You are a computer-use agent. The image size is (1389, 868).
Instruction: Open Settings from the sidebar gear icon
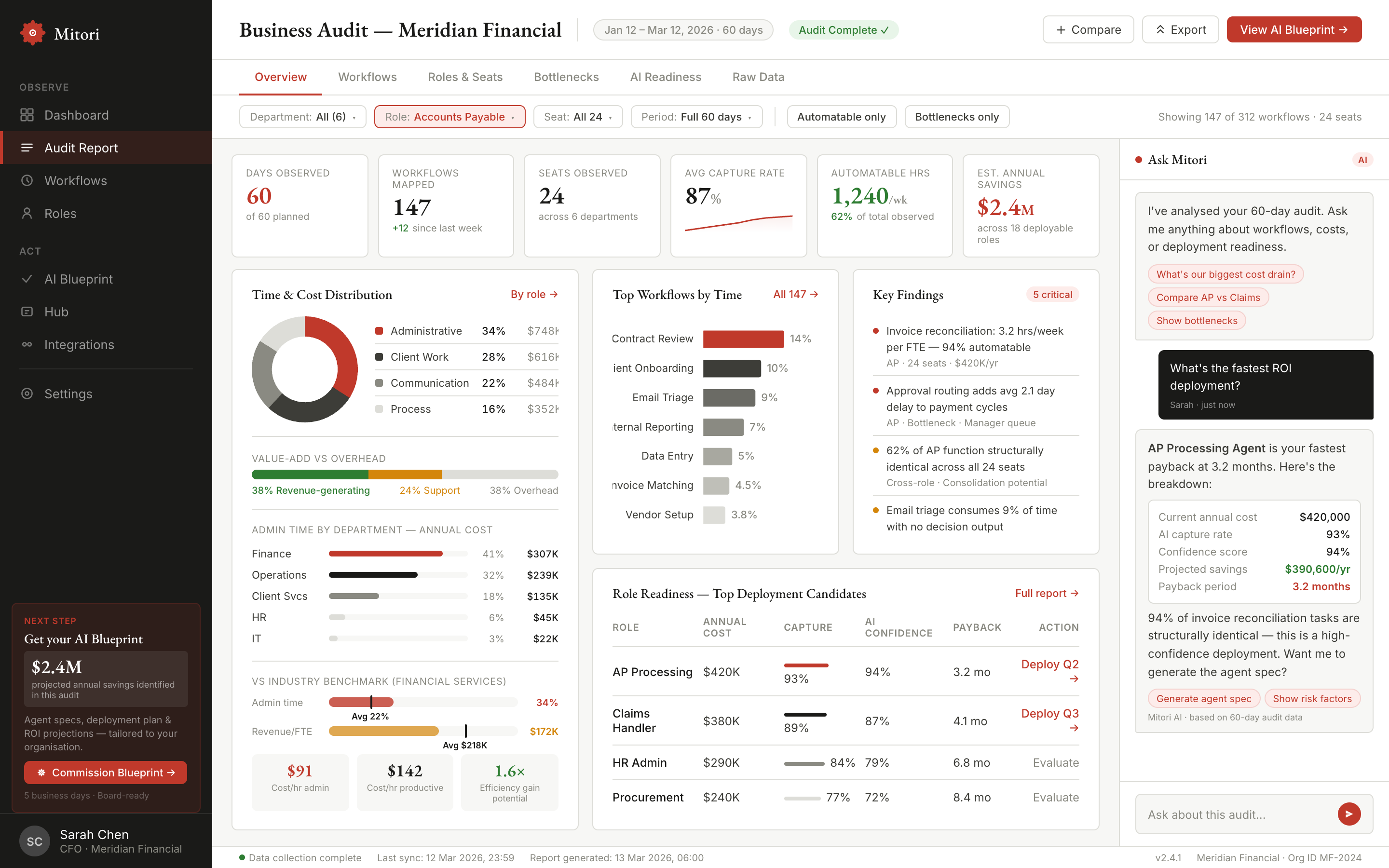[27, 394]
